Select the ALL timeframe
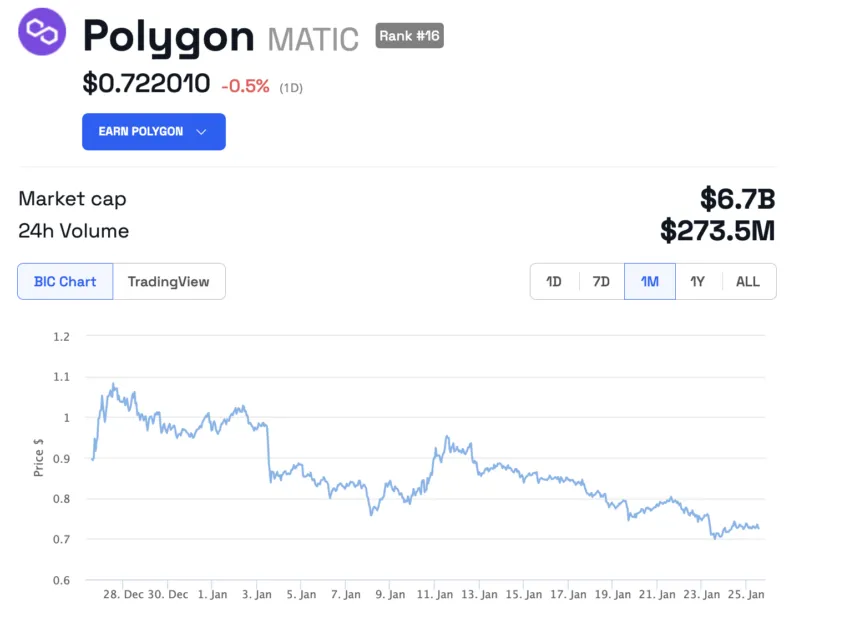 tap(748, 281)
